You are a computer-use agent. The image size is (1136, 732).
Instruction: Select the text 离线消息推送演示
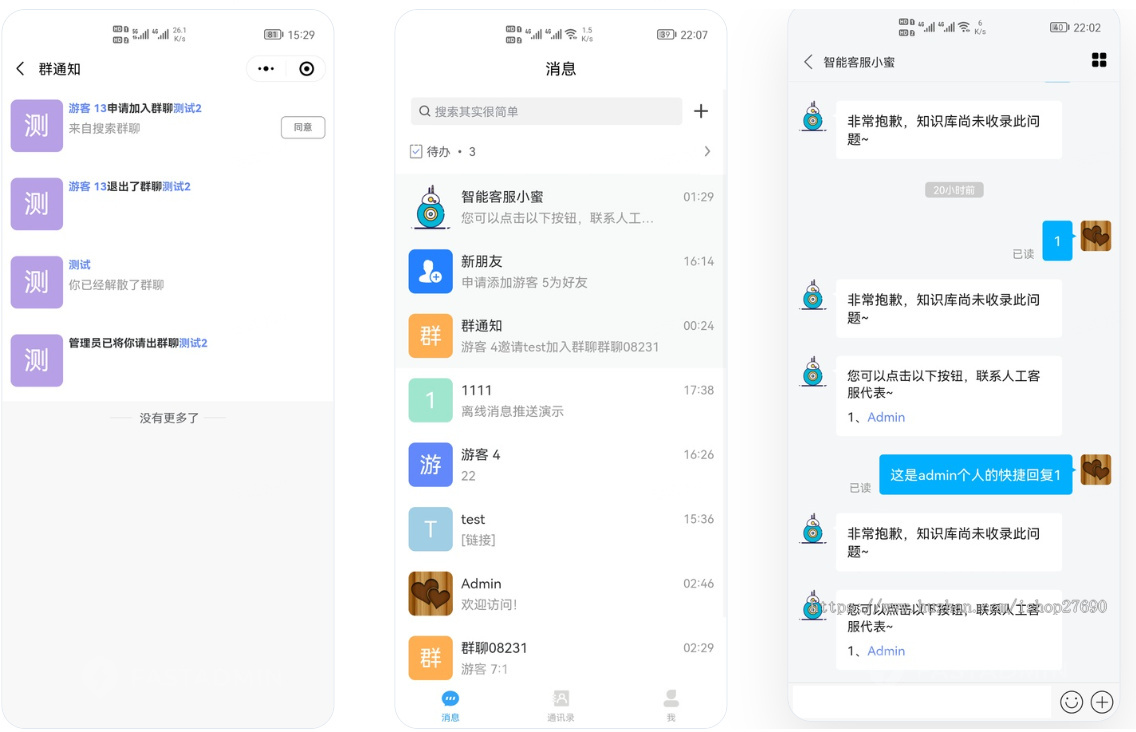point(512,411)
